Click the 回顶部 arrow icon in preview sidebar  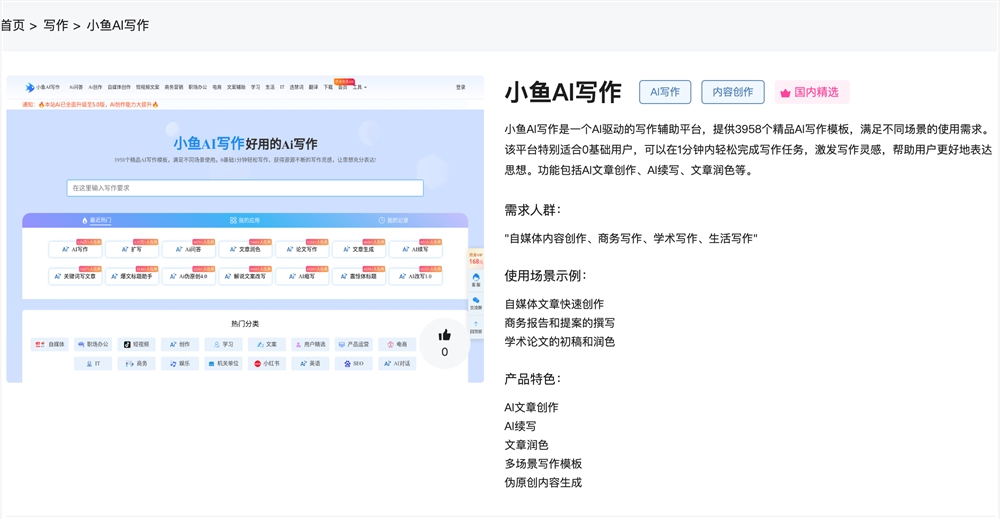[x=476, y=324]
